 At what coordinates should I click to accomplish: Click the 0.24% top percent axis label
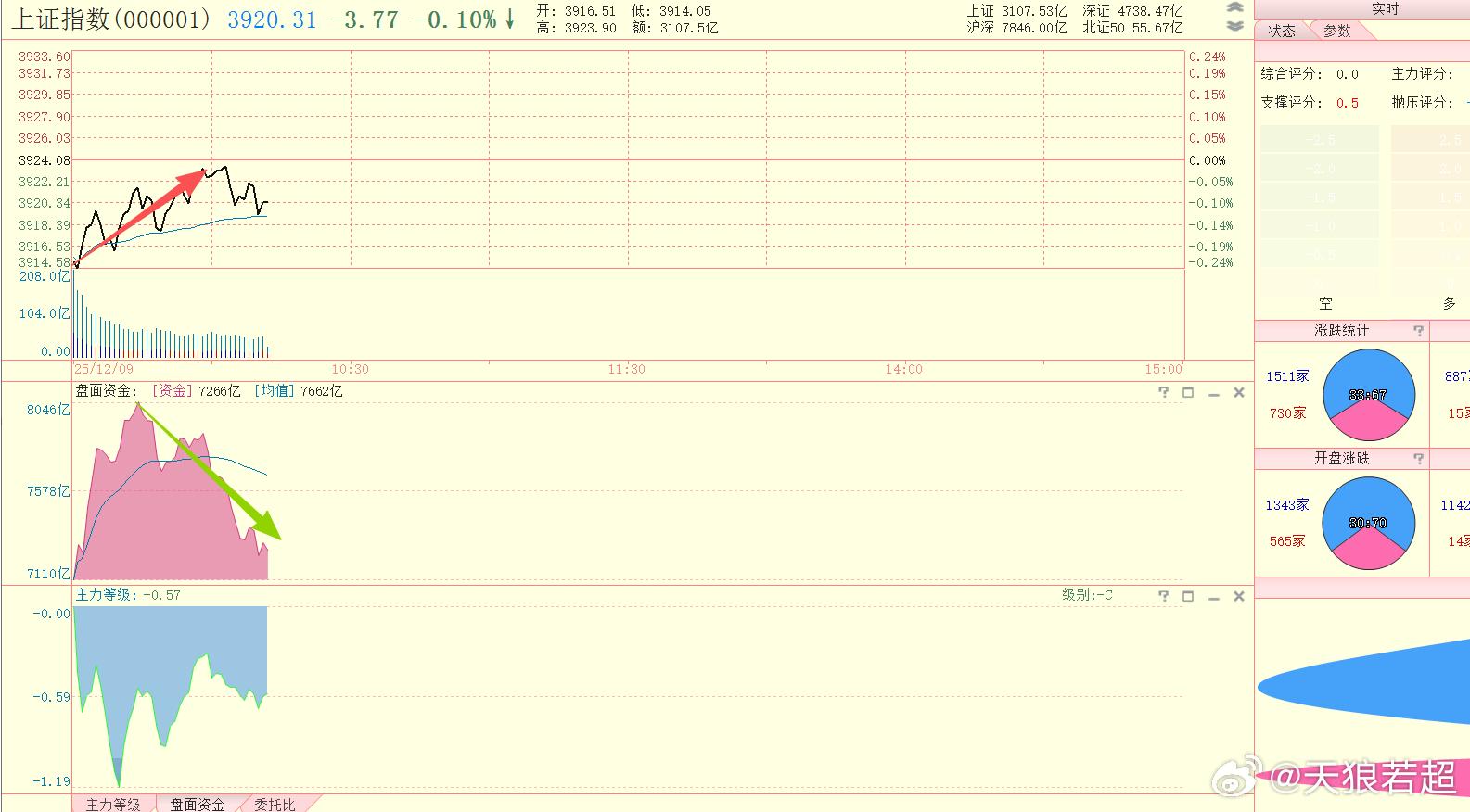point(1208,57)
